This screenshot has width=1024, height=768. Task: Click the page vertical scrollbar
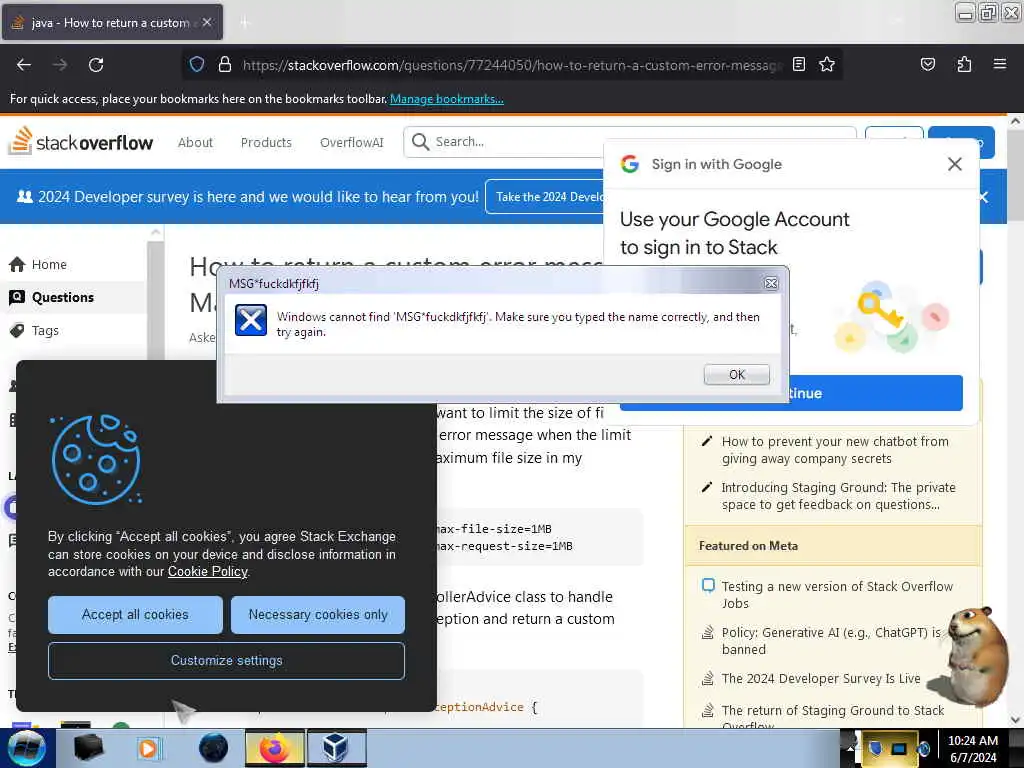click(x=1014, y=420)
